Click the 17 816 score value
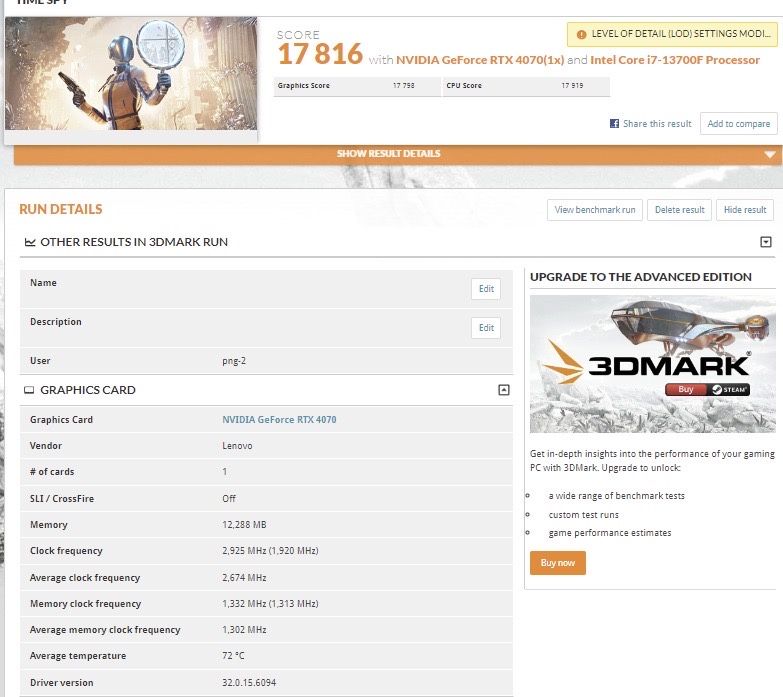The width and height of the screenshot is (783, 697). [x=320, y=54]
